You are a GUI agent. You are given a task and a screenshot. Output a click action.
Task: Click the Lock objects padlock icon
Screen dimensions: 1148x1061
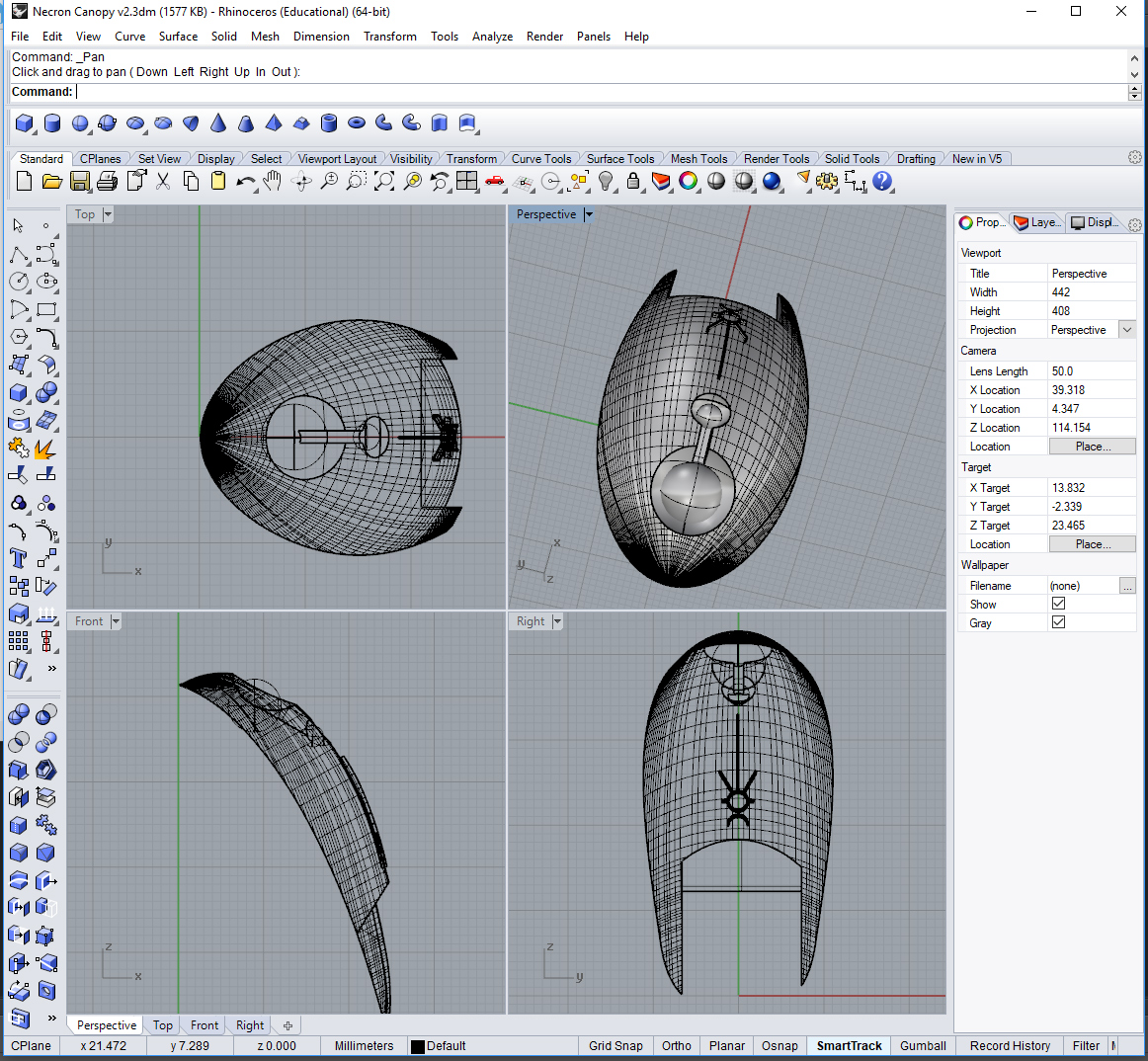[x=633, y=181]
